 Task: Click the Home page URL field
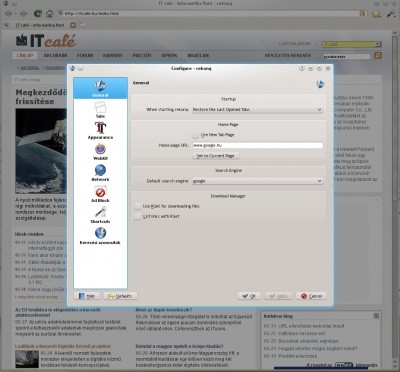pos(257,145)
